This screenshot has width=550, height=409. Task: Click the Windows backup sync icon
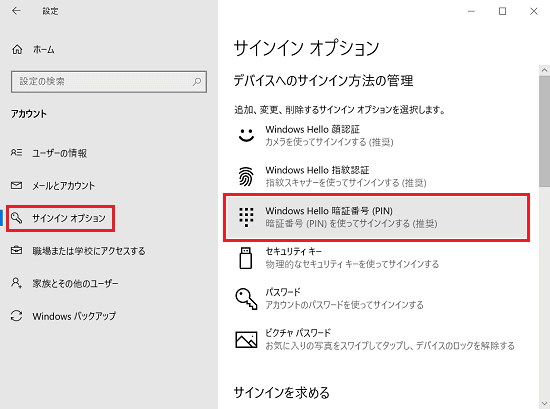point(16,316)
